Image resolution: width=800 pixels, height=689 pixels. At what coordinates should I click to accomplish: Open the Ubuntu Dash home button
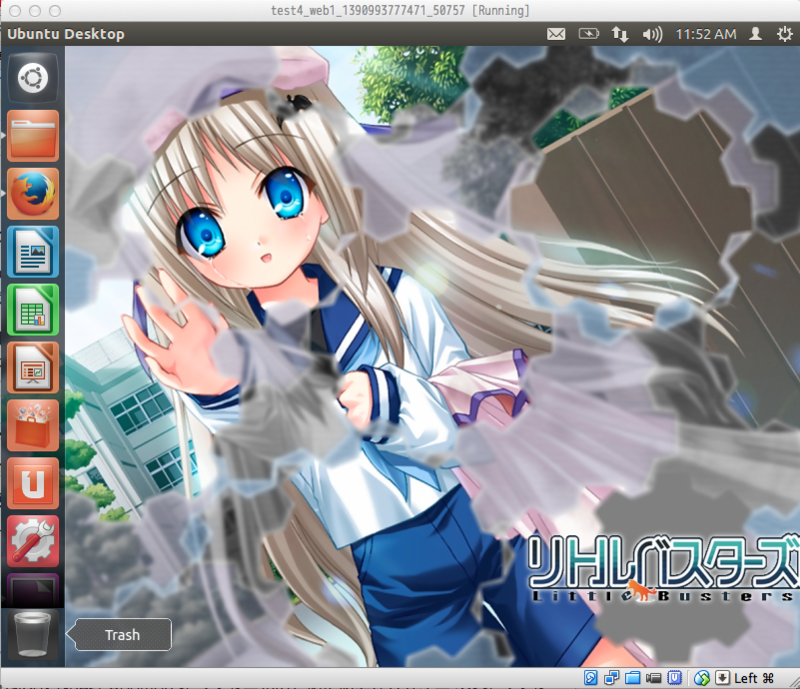point(33,78)
